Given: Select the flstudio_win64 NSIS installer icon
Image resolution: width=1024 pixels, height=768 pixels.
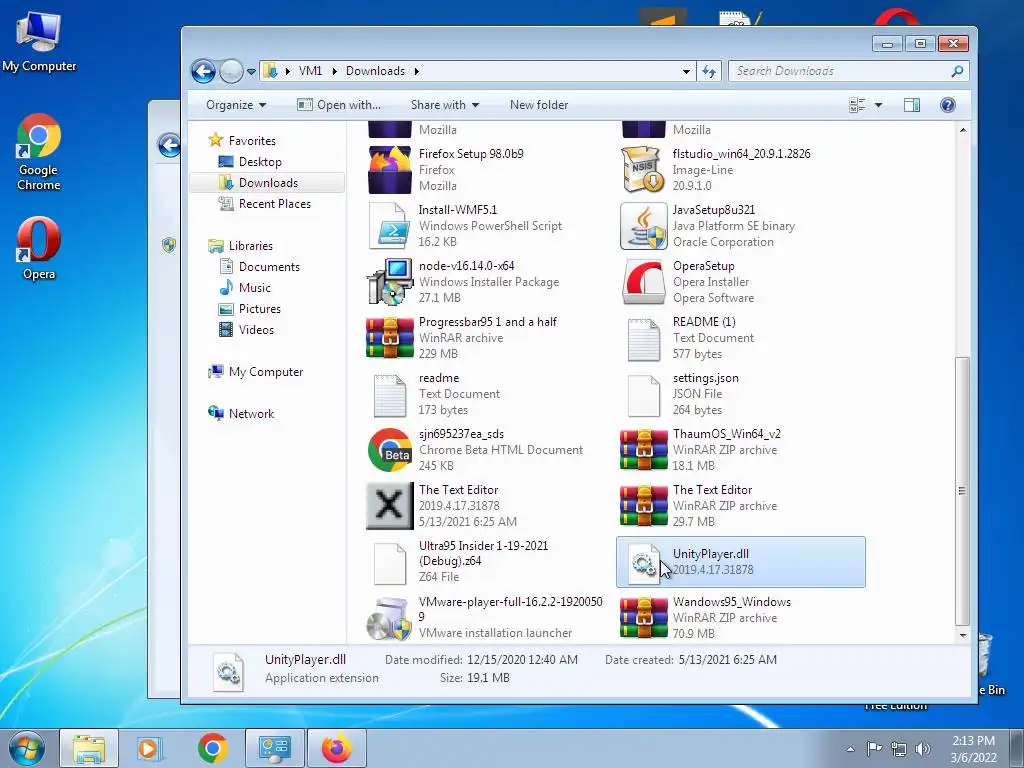Looking at the screenshot, I should tap(643, 170).
